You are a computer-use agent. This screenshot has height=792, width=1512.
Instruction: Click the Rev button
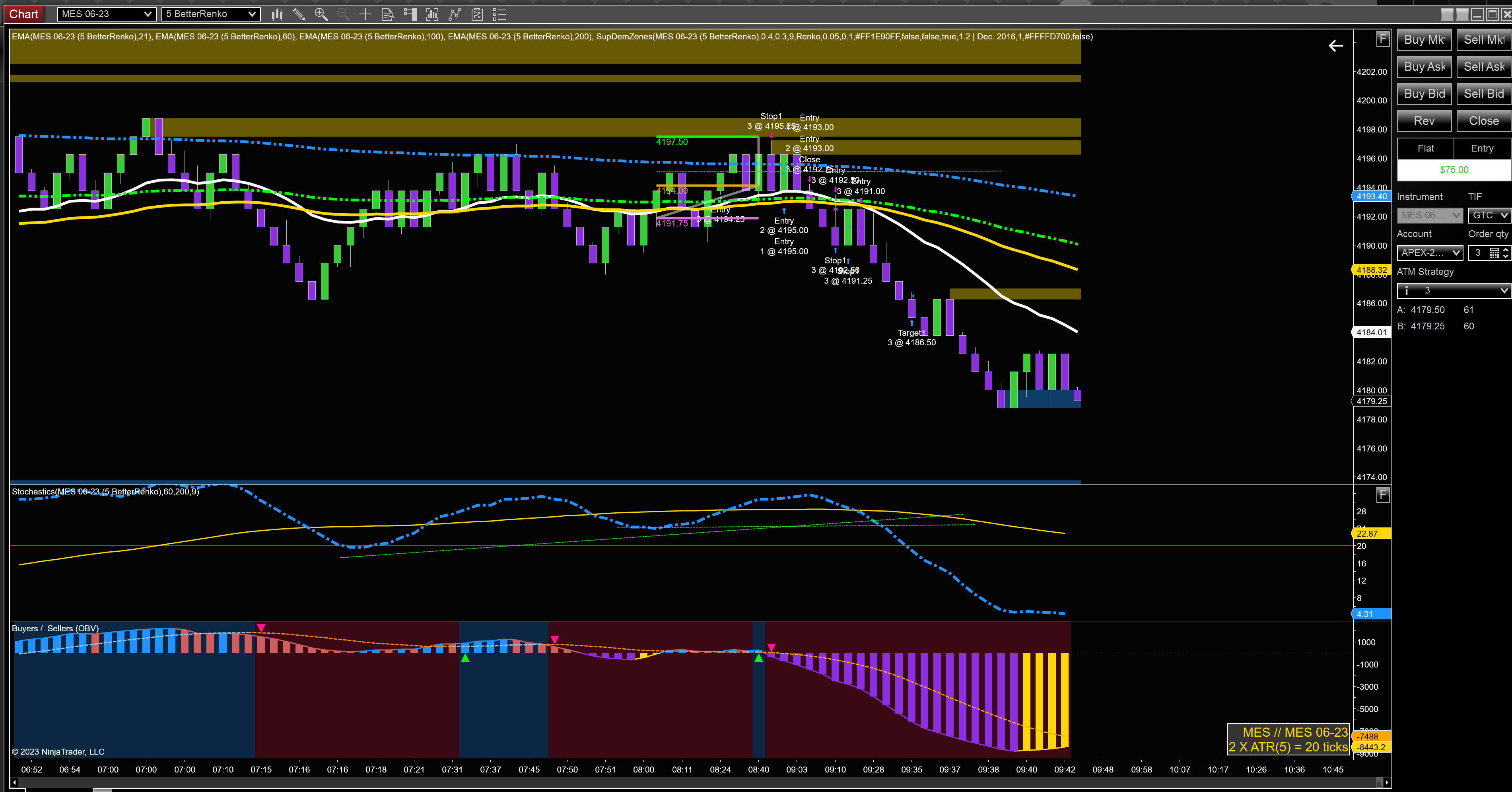point(1424,121)
